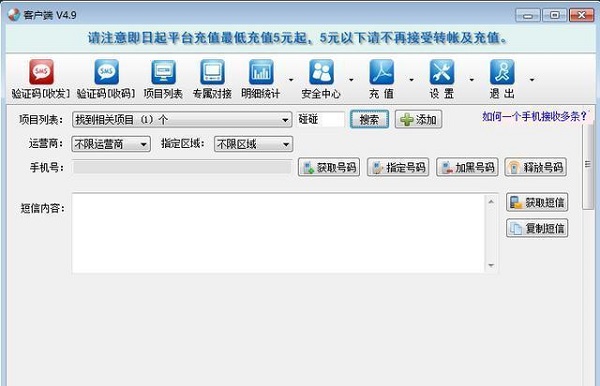Click the 添加 add button
600x386 pixels.
point(419,120)
